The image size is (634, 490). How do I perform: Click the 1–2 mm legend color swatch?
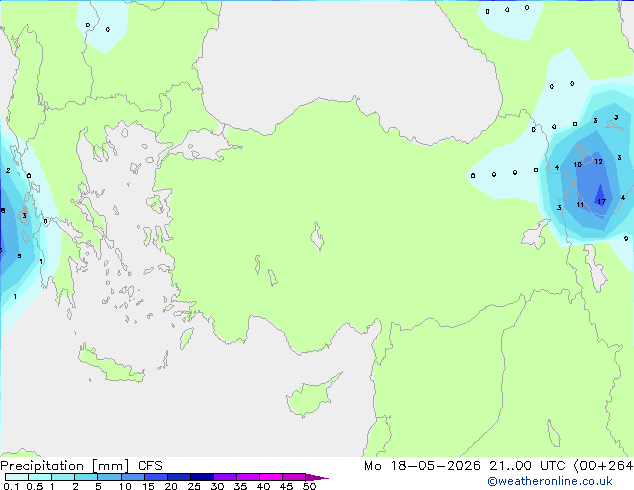(x=63, y=477)
